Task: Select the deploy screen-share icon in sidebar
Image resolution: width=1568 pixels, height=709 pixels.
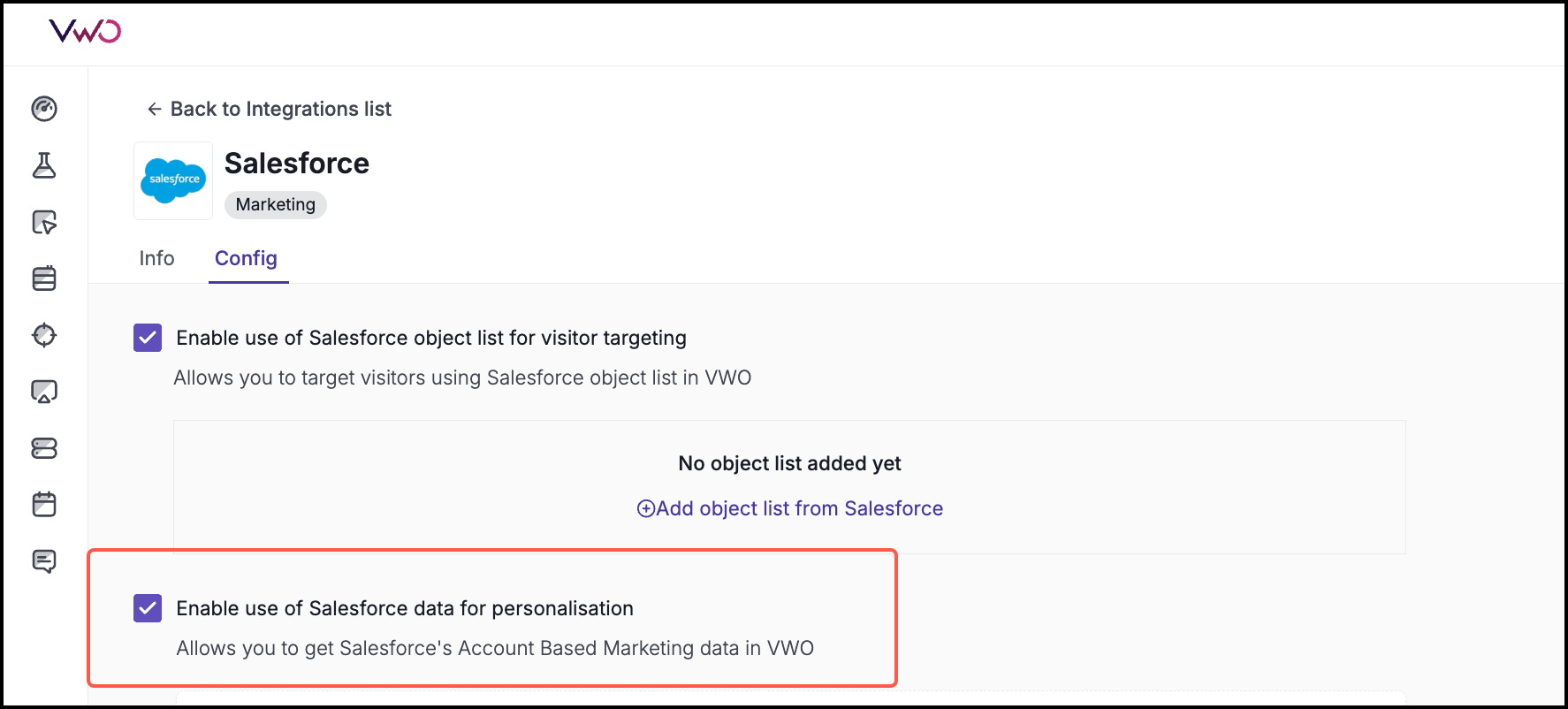Action: coord(44,390)
